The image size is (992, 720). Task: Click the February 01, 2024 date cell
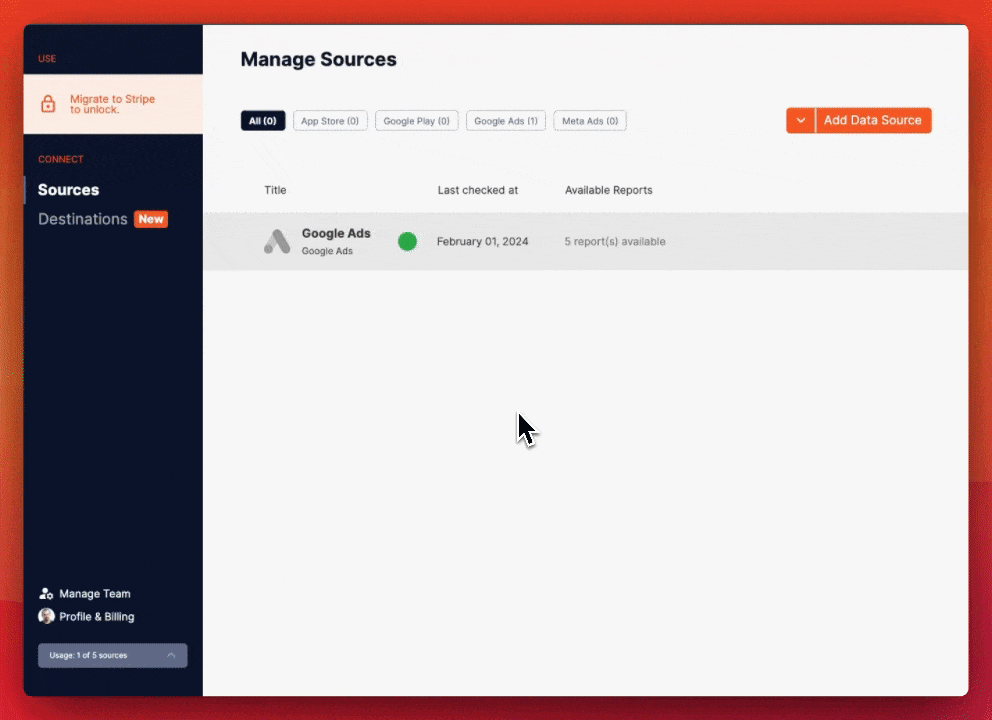(x=482, y=241)
